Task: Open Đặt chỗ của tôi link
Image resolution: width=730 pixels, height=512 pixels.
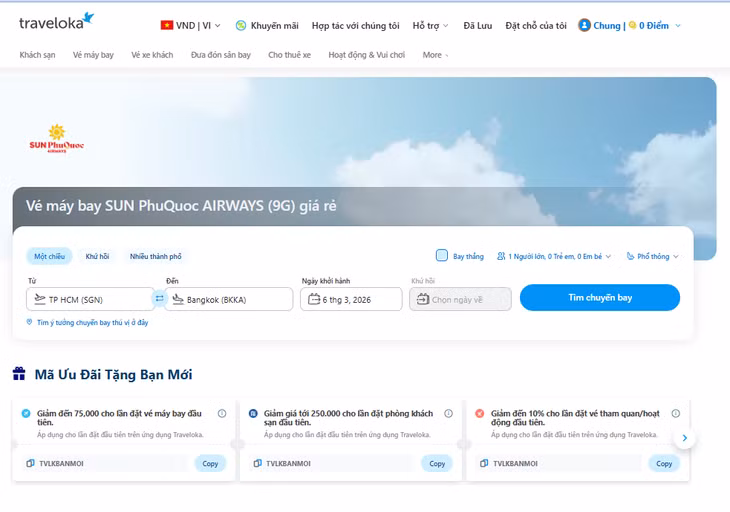Action: (x=536, y=26)
